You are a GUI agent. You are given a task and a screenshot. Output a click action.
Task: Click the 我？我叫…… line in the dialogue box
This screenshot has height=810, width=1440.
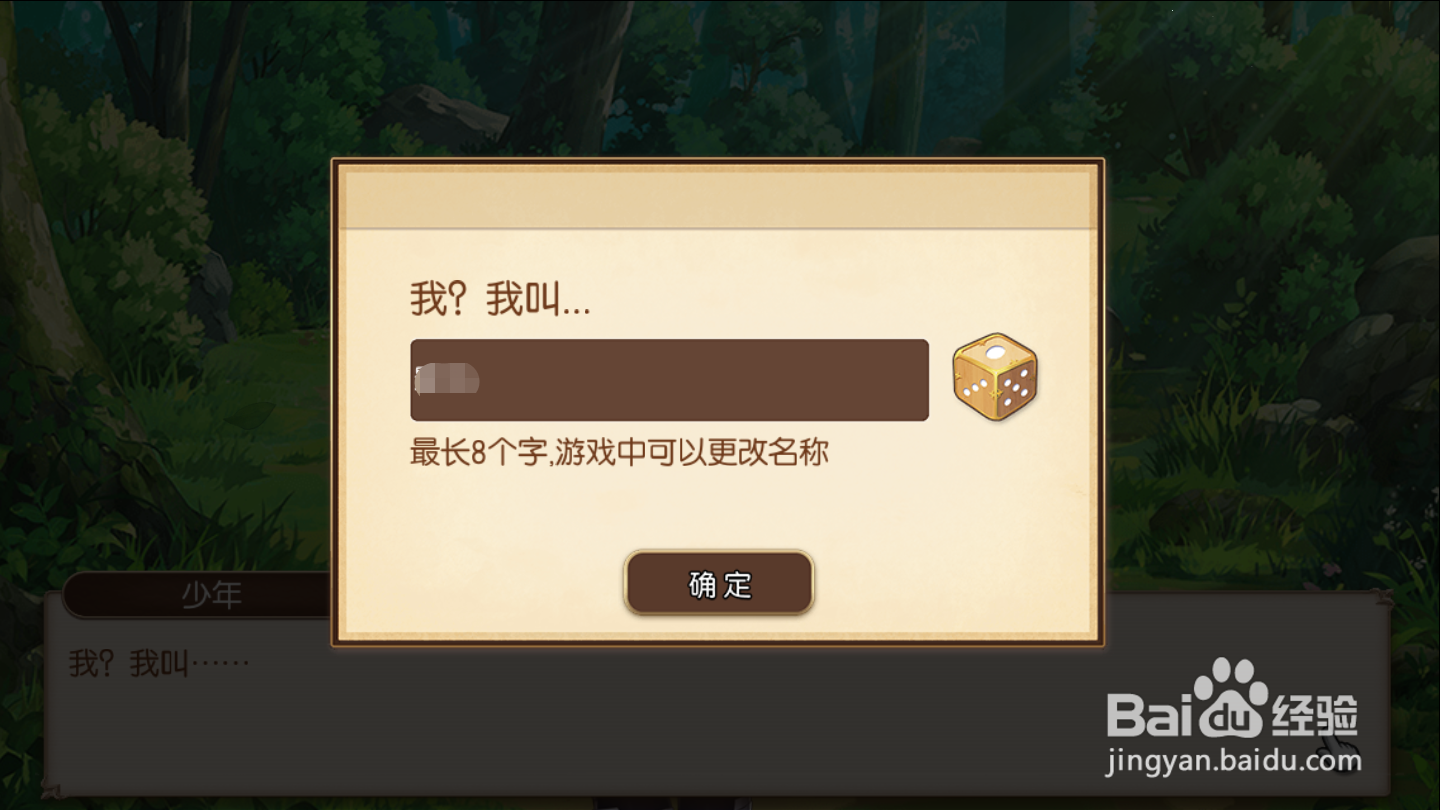(158, 662)
